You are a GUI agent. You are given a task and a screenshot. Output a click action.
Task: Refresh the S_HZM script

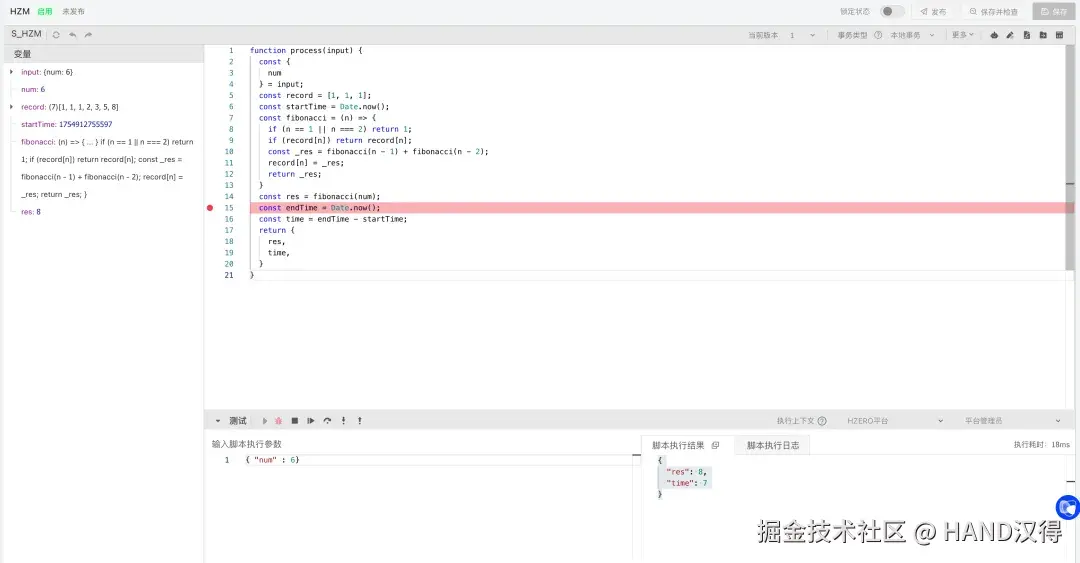(x=56, y=34)
